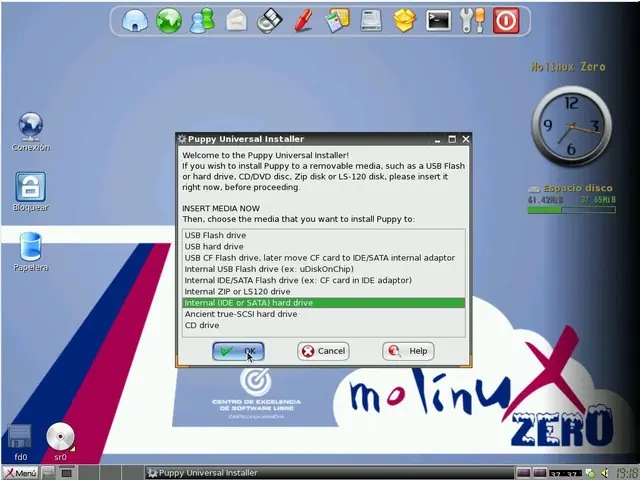Open installer Help
Screen dimensions: 640x480
pyautogui.click(x=408, y=351)
